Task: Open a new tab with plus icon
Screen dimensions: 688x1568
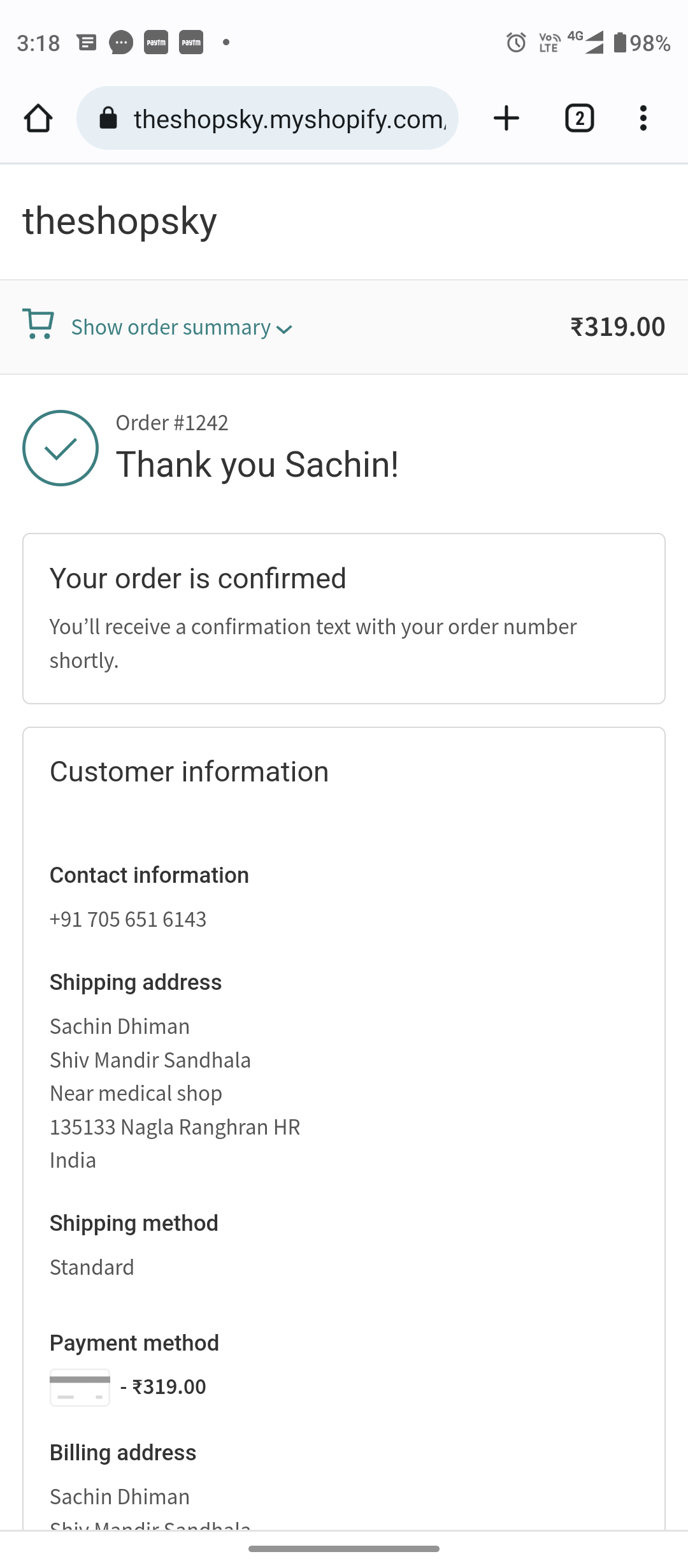Action: 506,119
